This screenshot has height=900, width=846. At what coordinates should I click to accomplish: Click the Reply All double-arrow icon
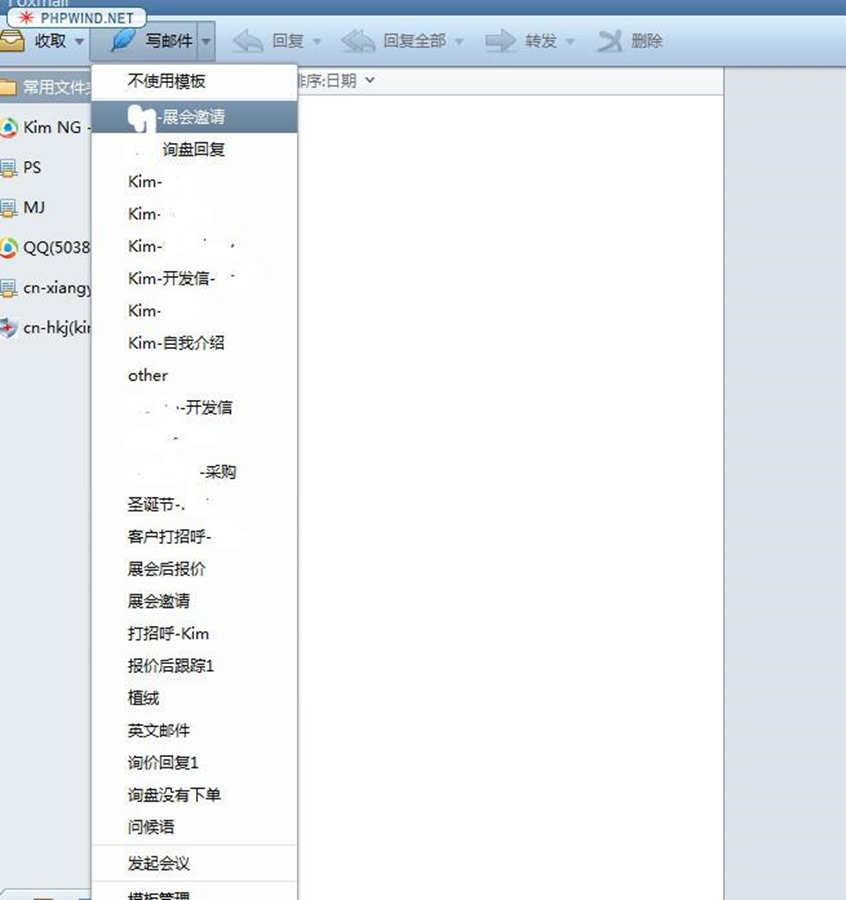point(358,41)
